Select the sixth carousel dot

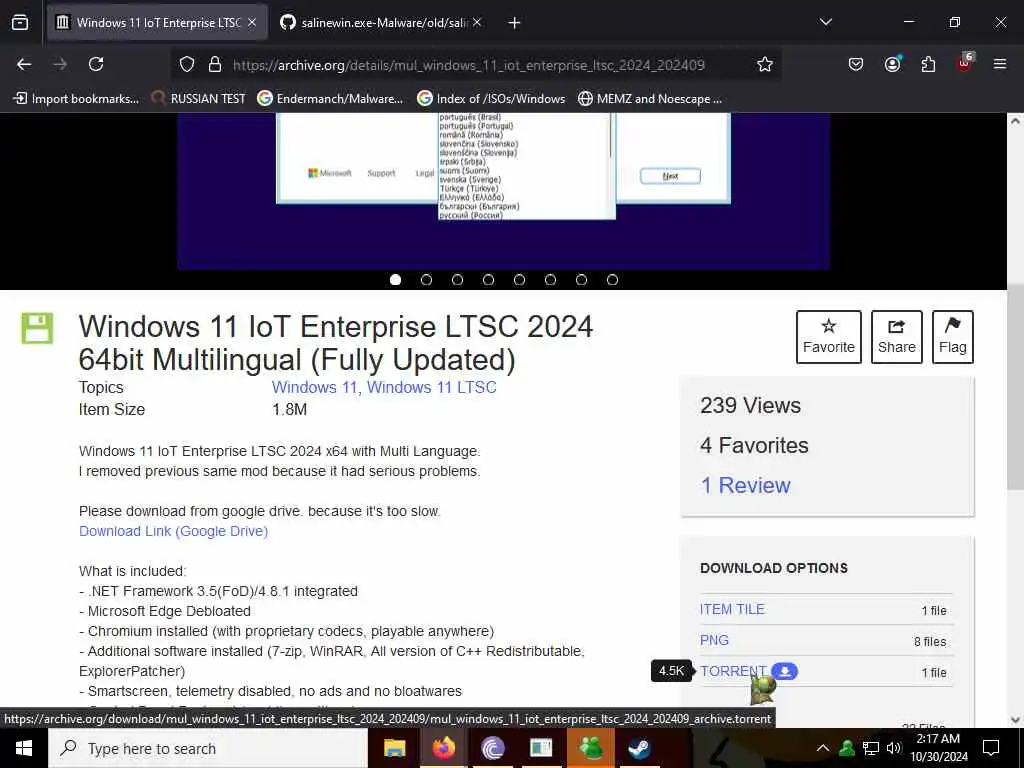551,280
